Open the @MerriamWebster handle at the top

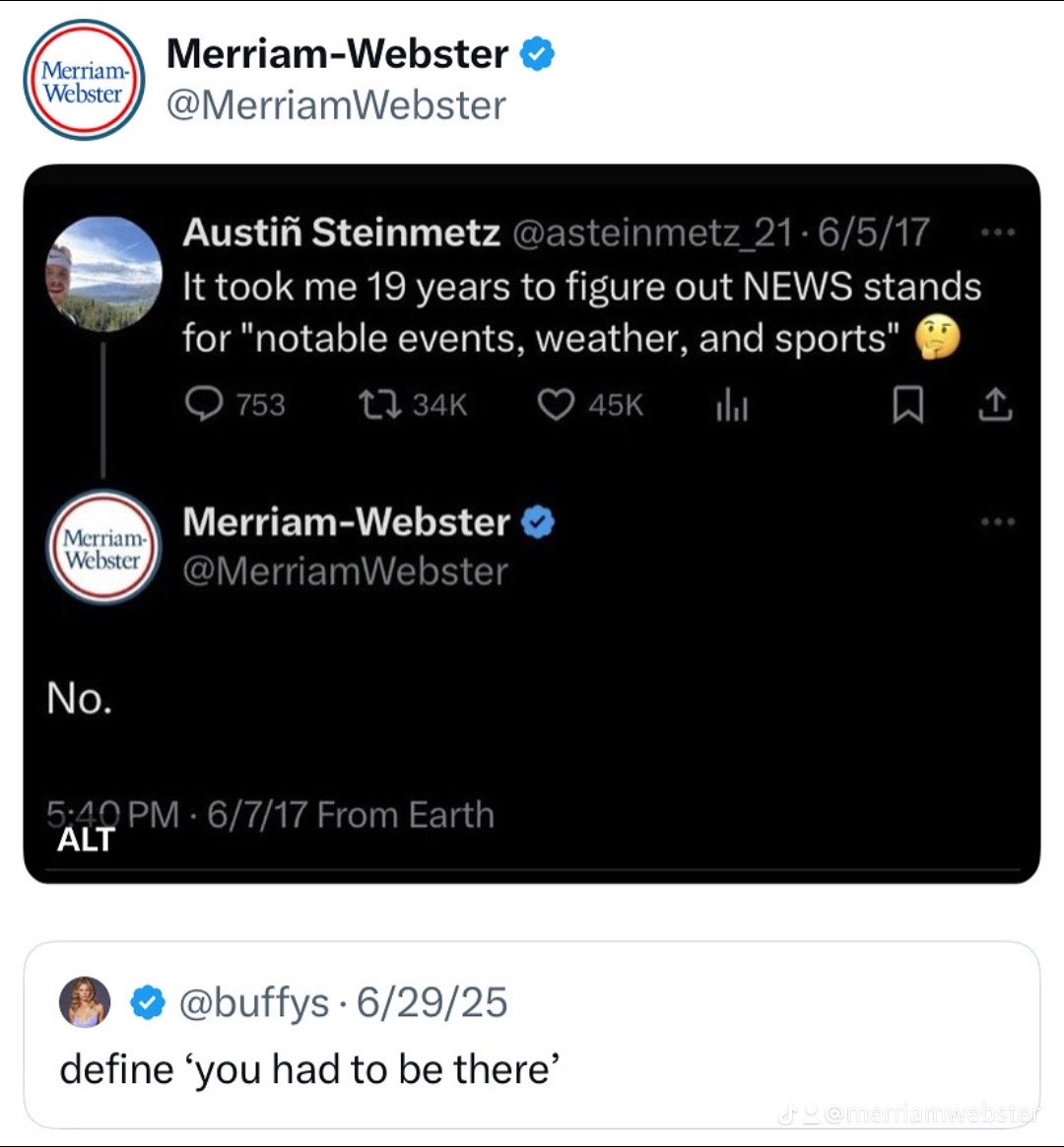(x=336, y=105)
